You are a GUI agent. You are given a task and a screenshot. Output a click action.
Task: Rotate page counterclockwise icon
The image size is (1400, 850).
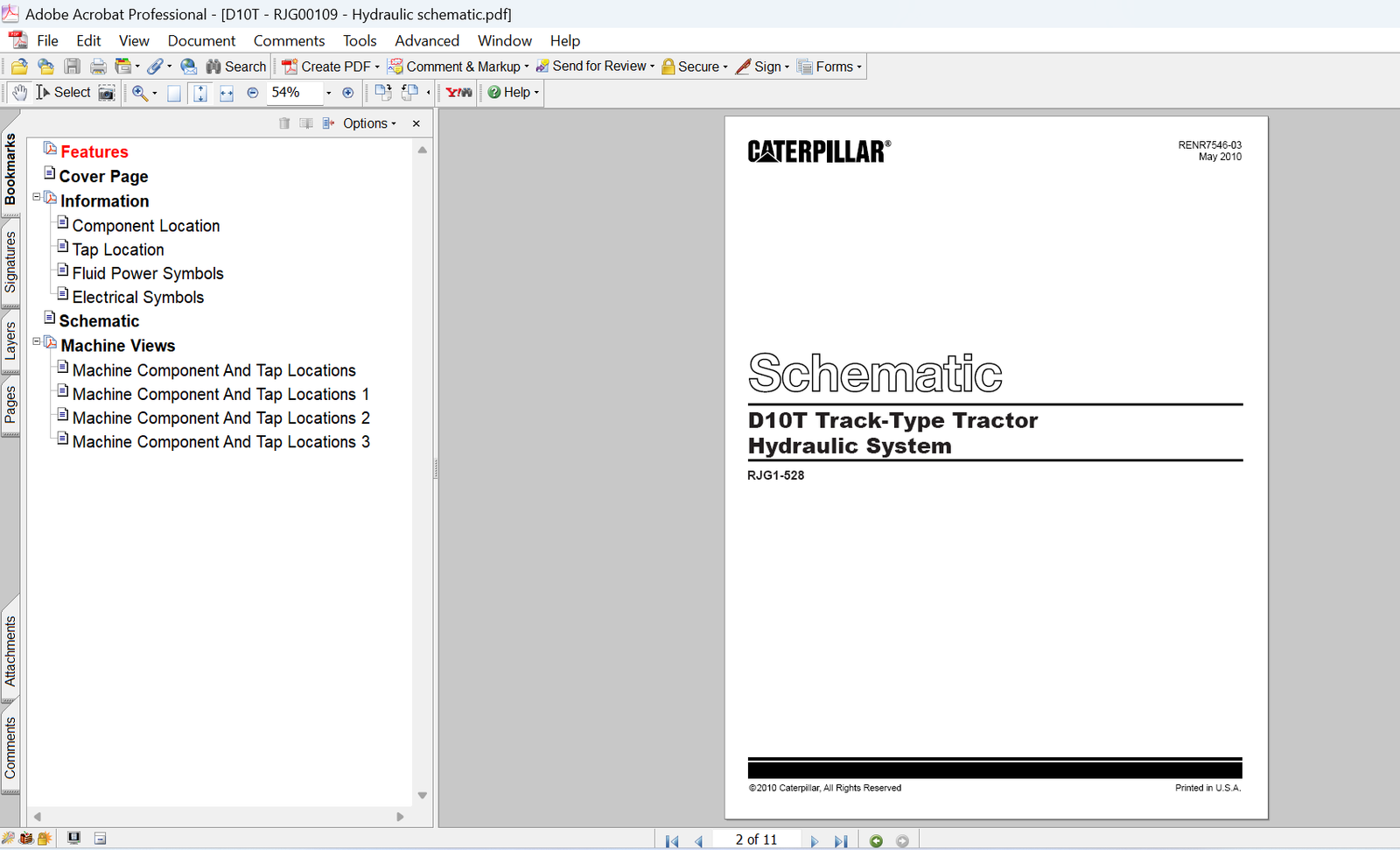pyautogui.click(x=409, y=92)
